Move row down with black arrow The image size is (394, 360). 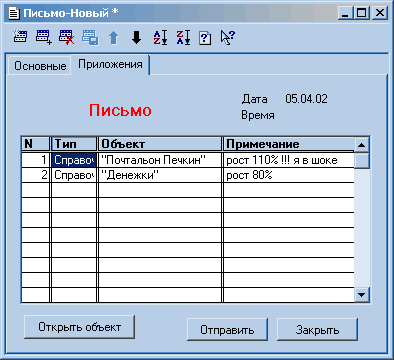coord(137,37)
